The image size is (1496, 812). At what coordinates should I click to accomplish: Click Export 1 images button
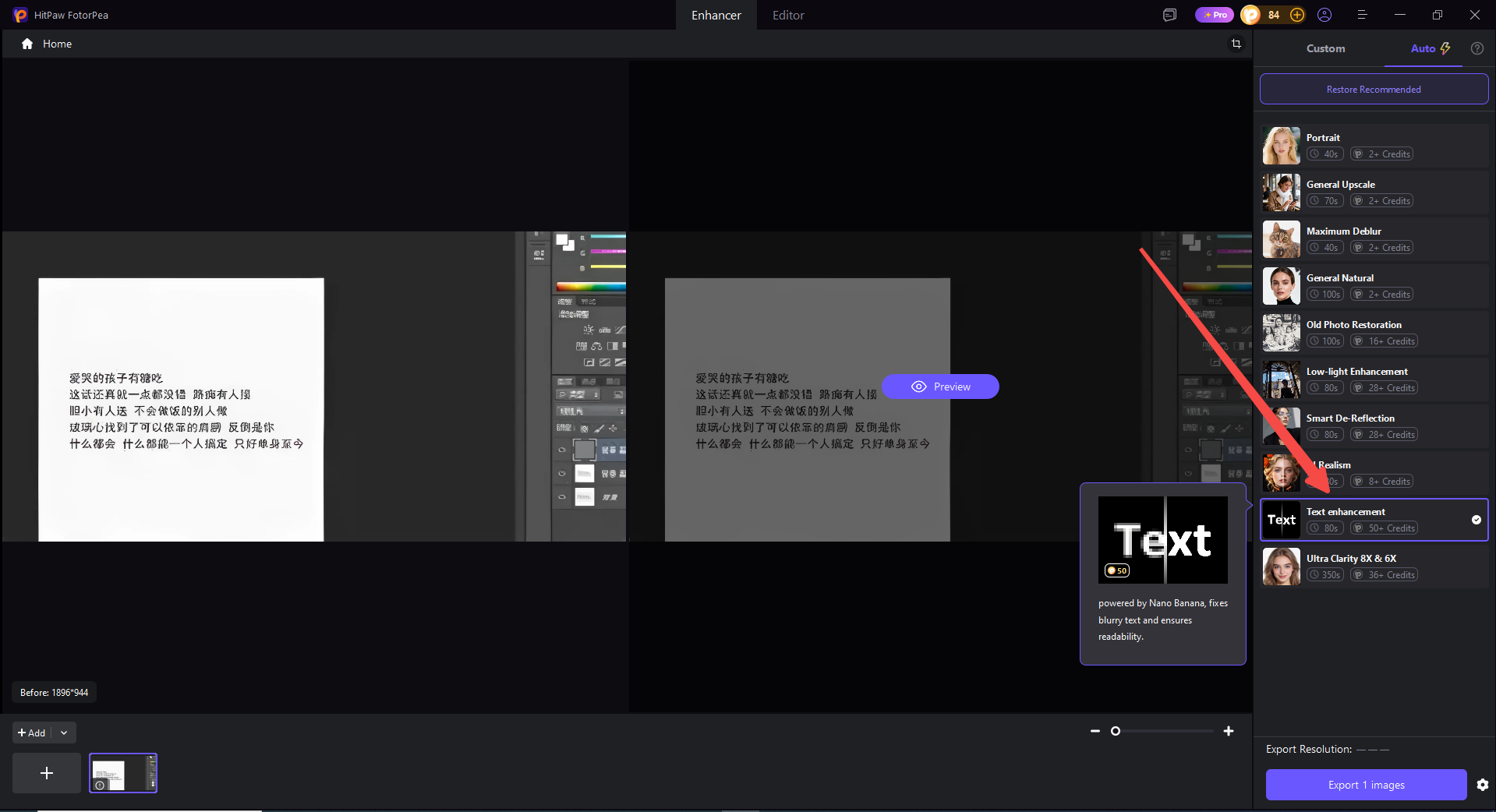1366,785
